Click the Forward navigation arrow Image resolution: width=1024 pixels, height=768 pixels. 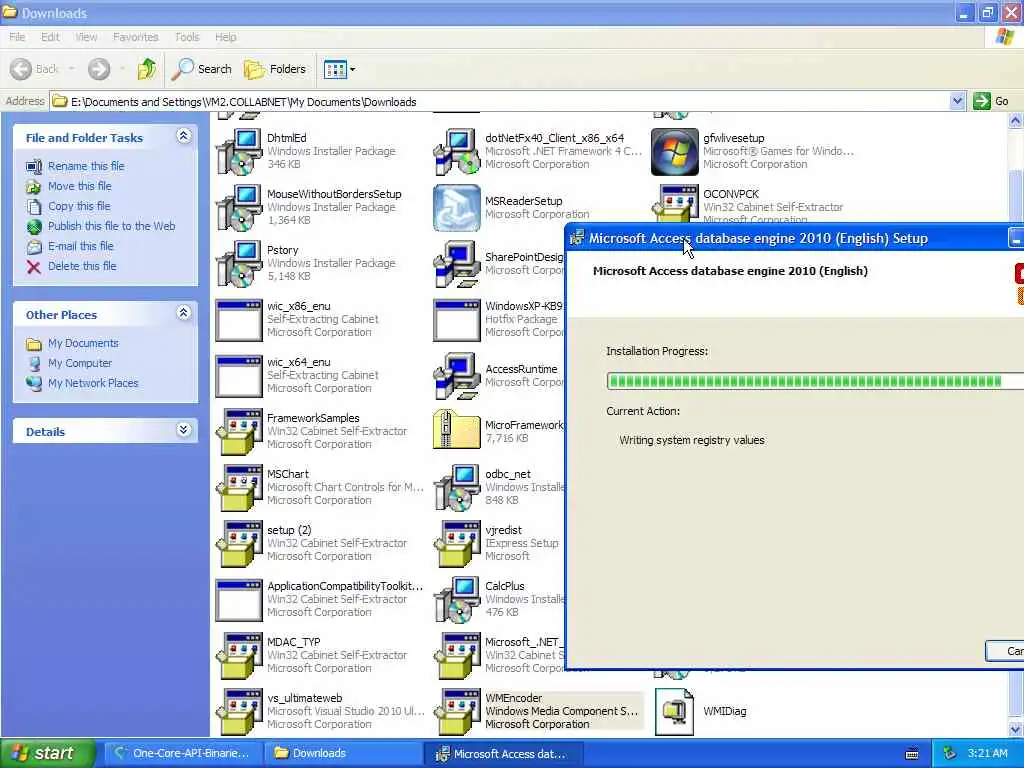click(99, 69)
